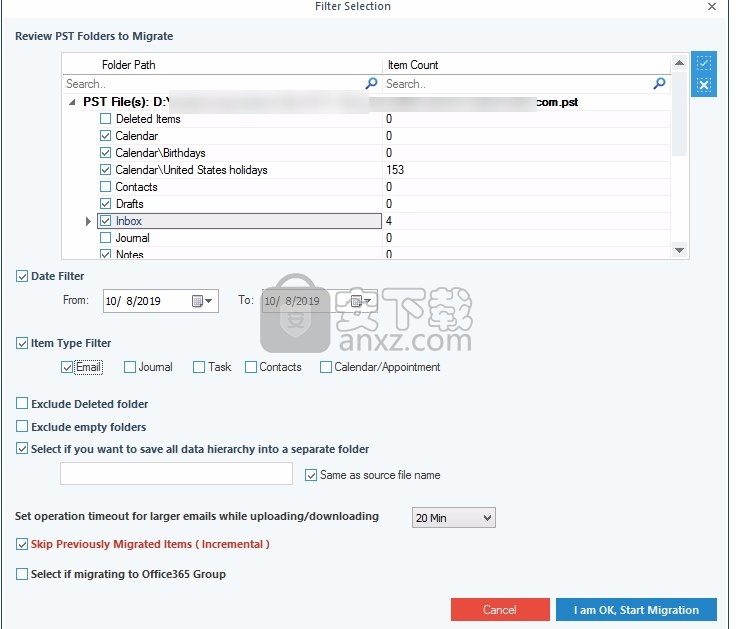Toggle save data hierarchy into separate folder
The width and height of the screenshot is (736, 629).
[x=22, y=448]
